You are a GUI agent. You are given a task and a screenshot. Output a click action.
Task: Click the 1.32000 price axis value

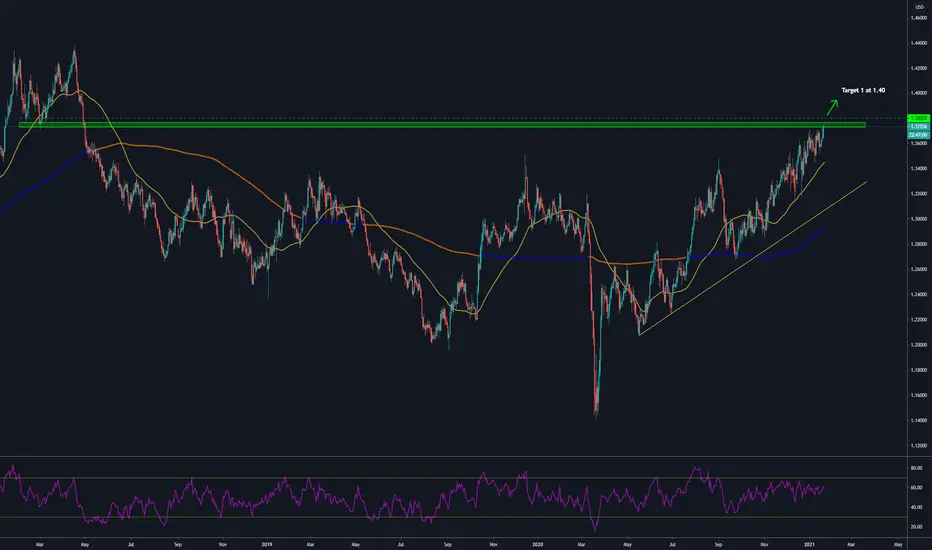coord(919,193)
